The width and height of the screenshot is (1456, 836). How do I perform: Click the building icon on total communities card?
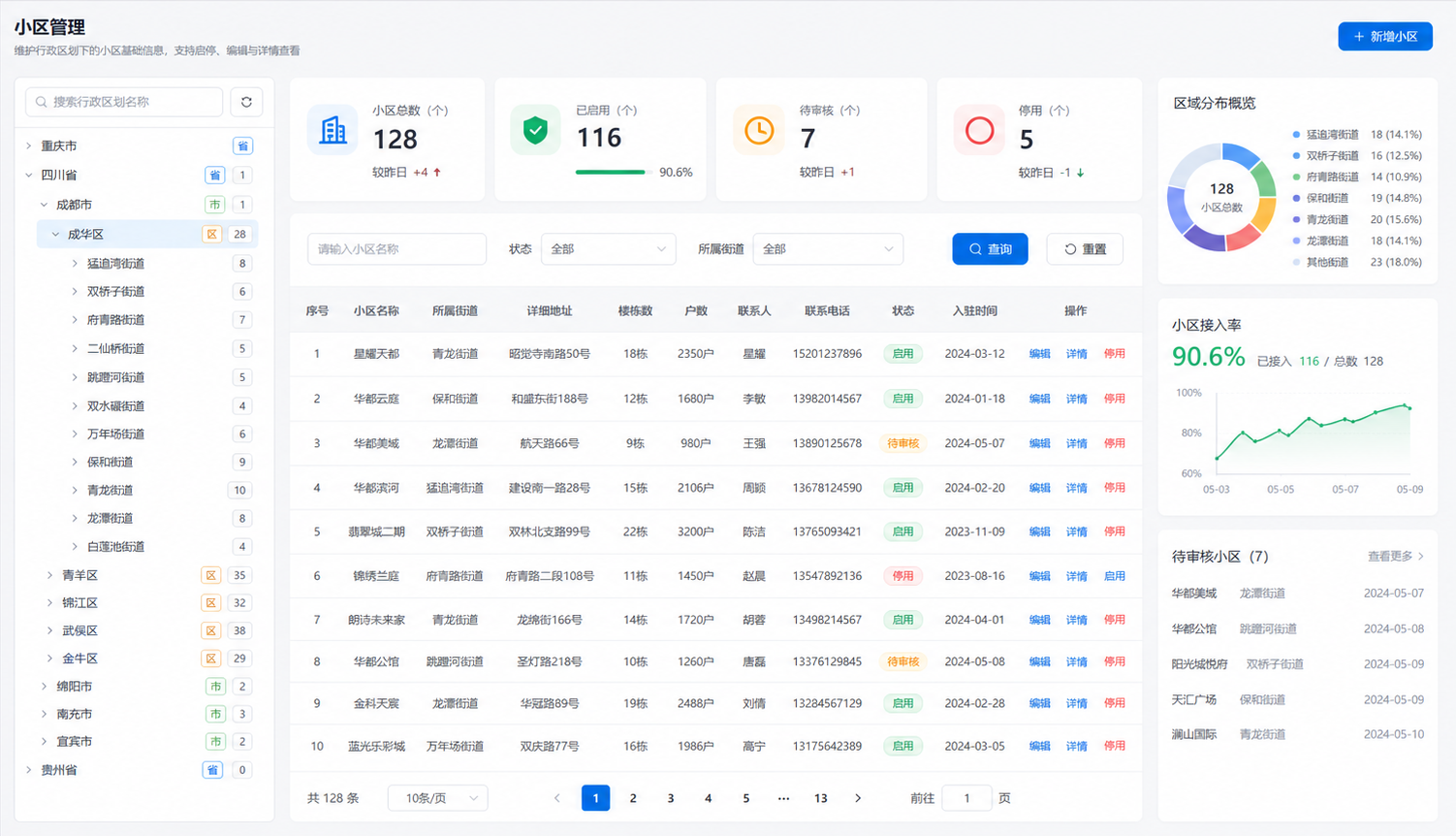point(332,130)
